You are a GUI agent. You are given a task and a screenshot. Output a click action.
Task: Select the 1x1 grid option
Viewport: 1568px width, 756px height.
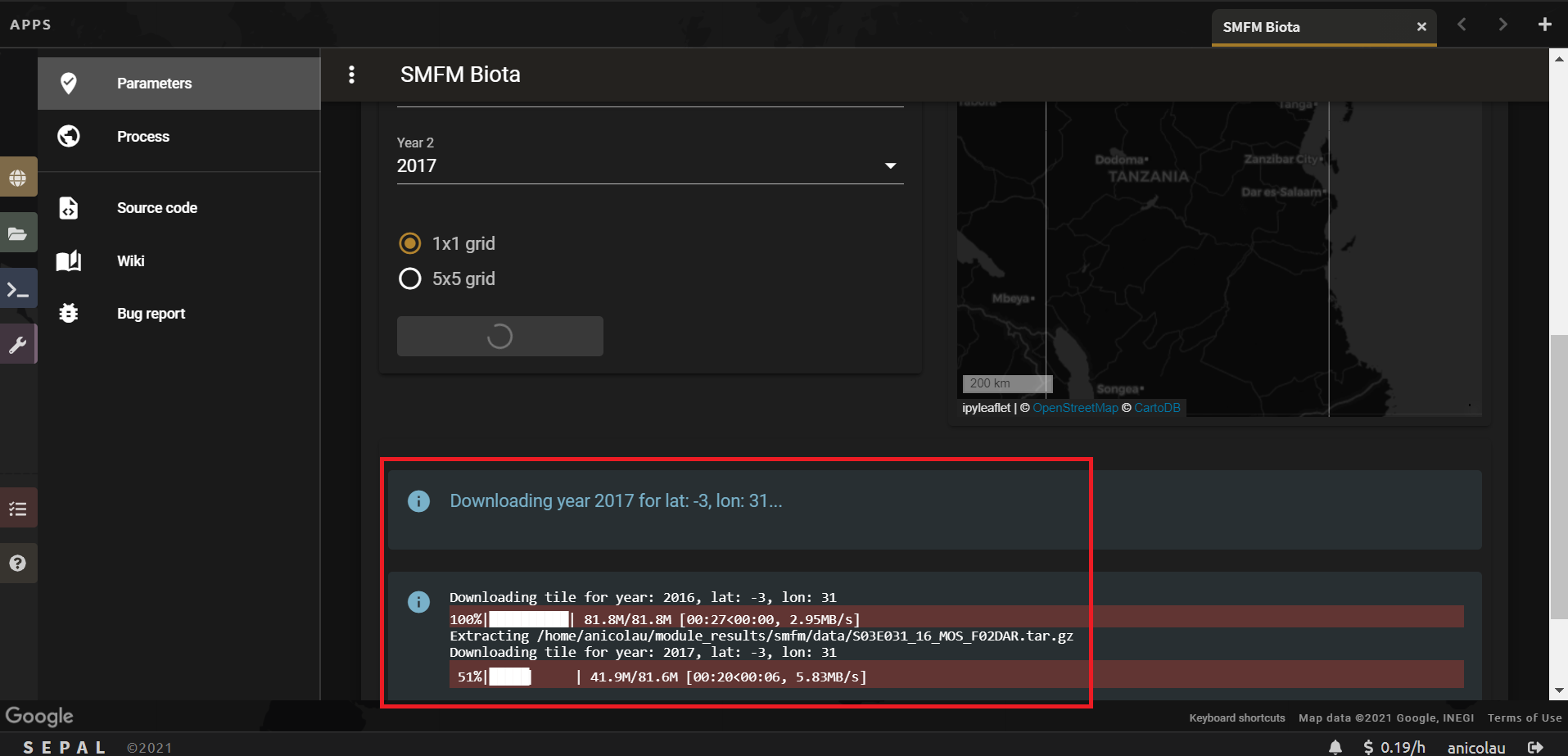tap(447, 243)
